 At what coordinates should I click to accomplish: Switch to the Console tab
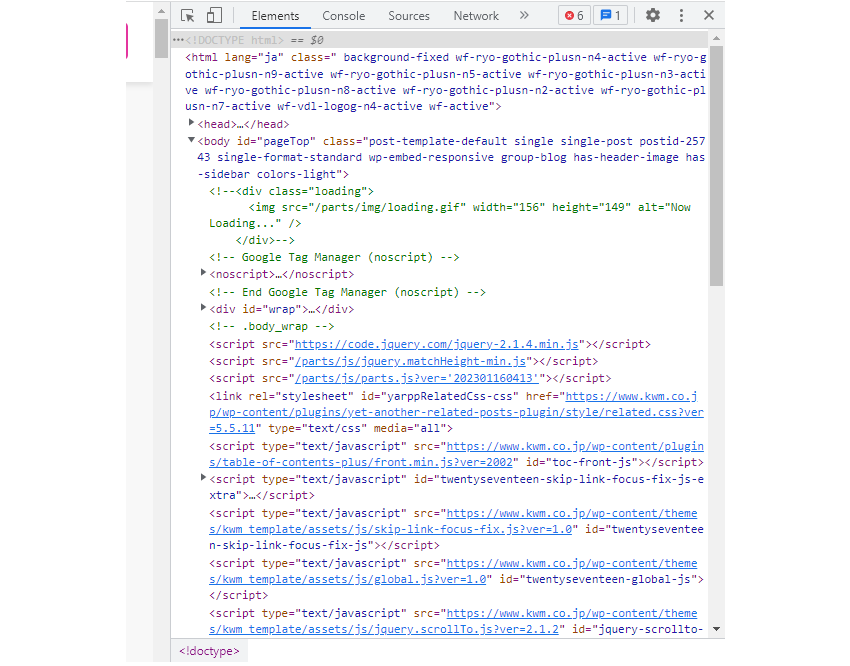[344, 16]
